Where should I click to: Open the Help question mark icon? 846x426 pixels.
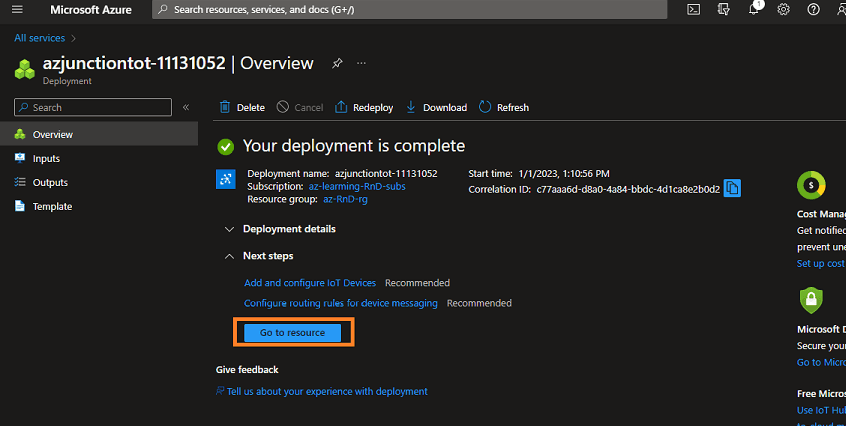point(813,9)
